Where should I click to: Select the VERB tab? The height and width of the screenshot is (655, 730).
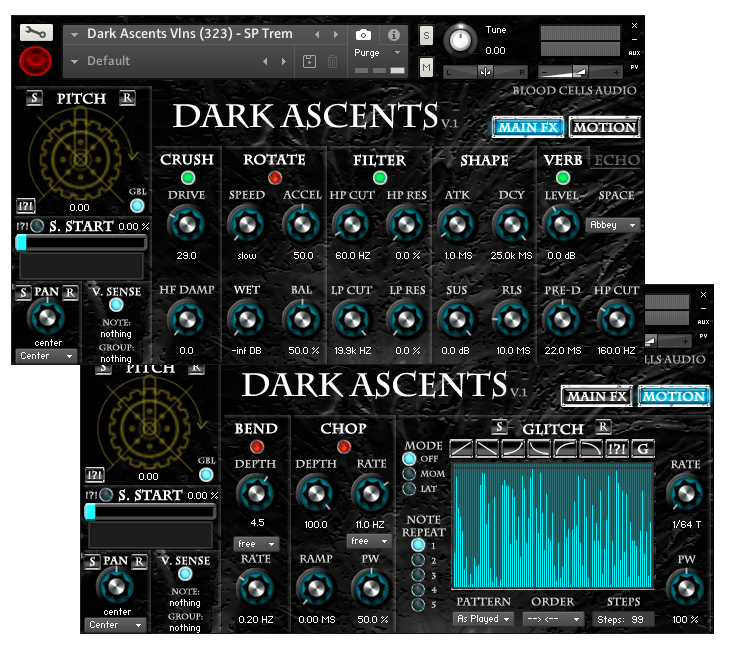[x=563, y=160]
